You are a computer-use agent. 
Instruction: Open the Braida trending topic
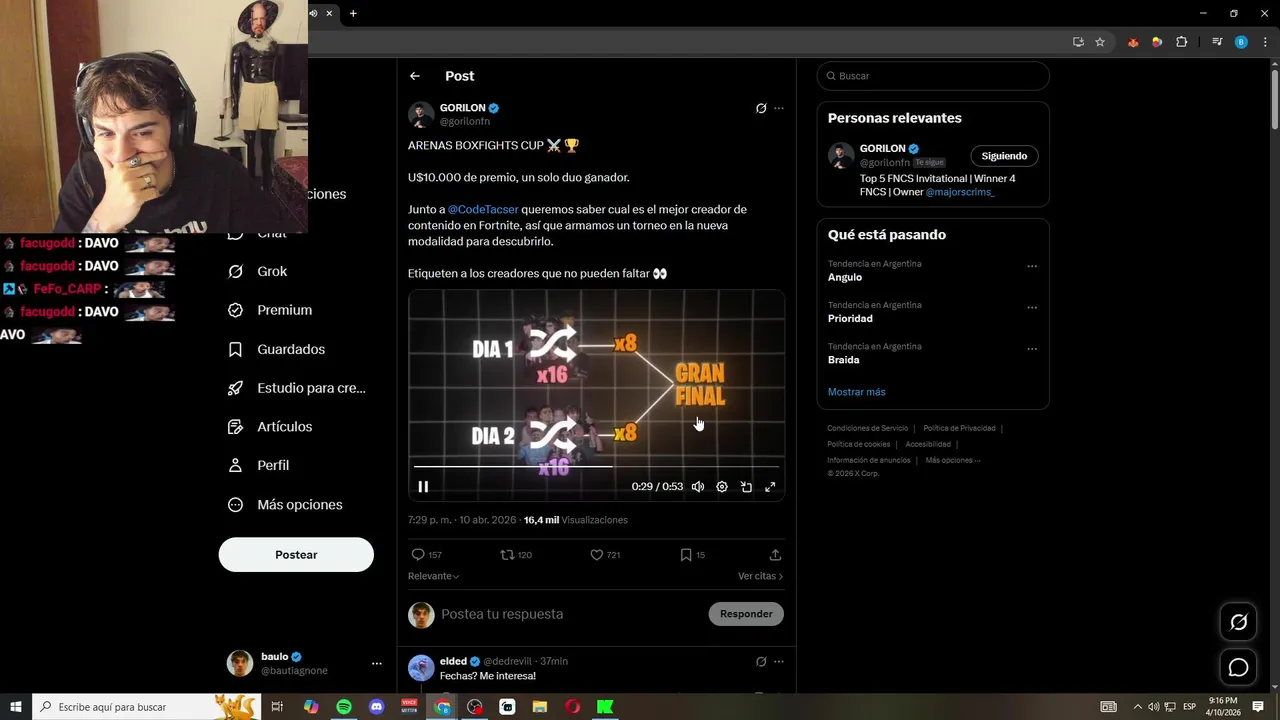[844, 359]
